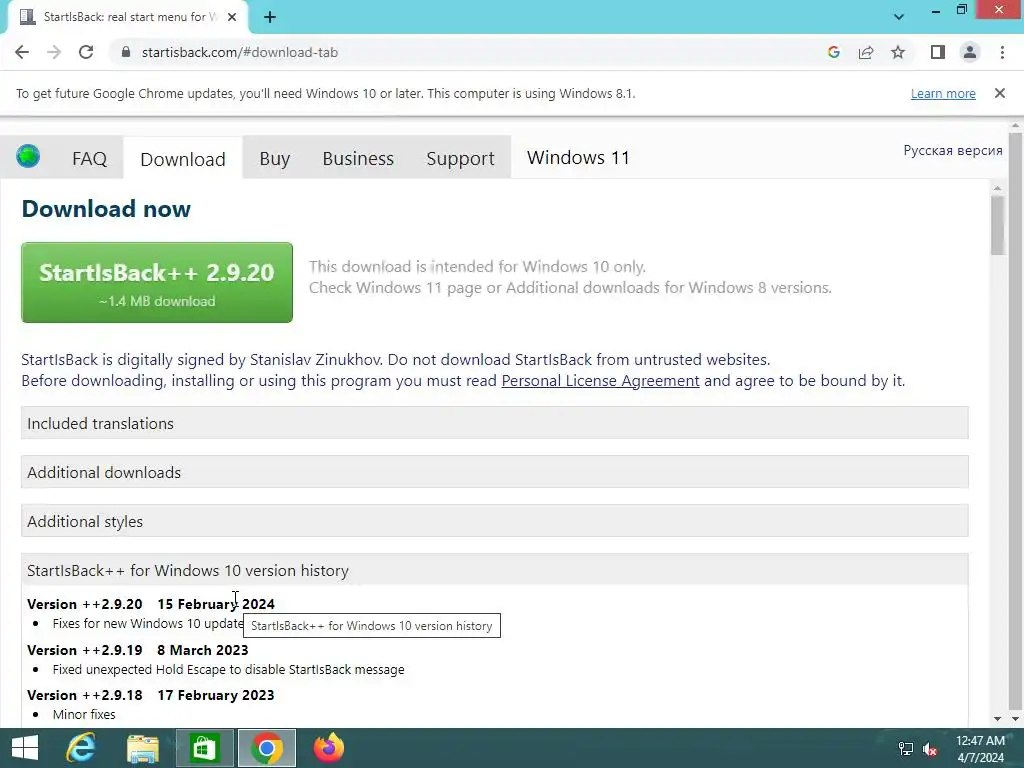Open File Explorer from the taskbar

coord(143,748)
